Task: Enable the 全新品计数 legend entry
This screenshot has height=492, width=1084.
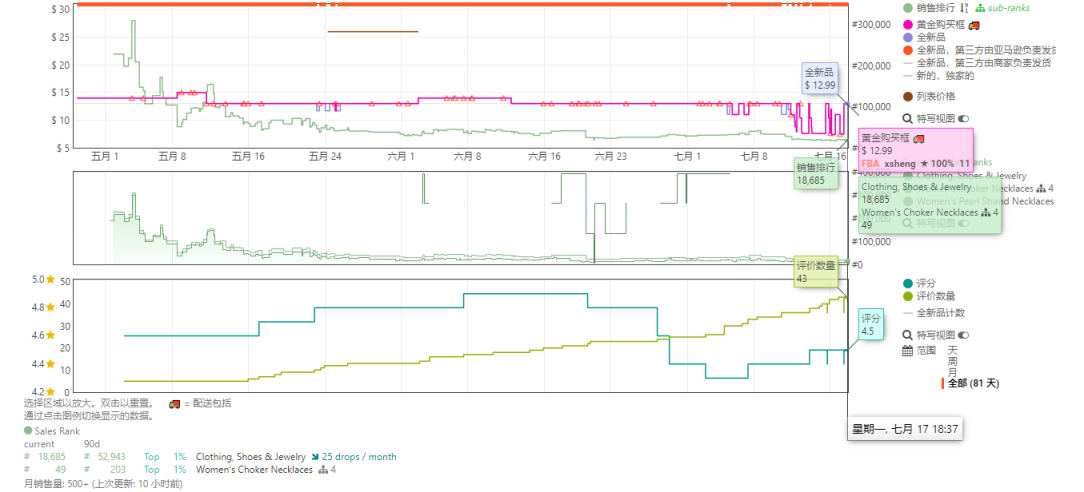Action: point(934,313)
